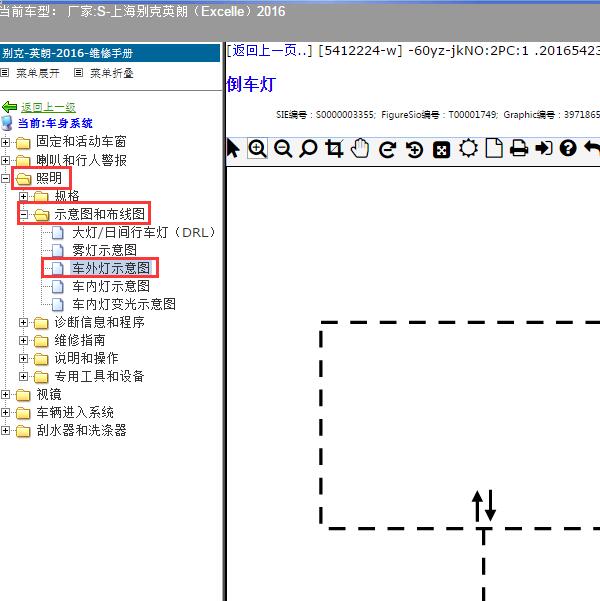This screenshot has height=601, width=600.
Task: Expand the 车辆进入系统 tree node
Action: 5,412
